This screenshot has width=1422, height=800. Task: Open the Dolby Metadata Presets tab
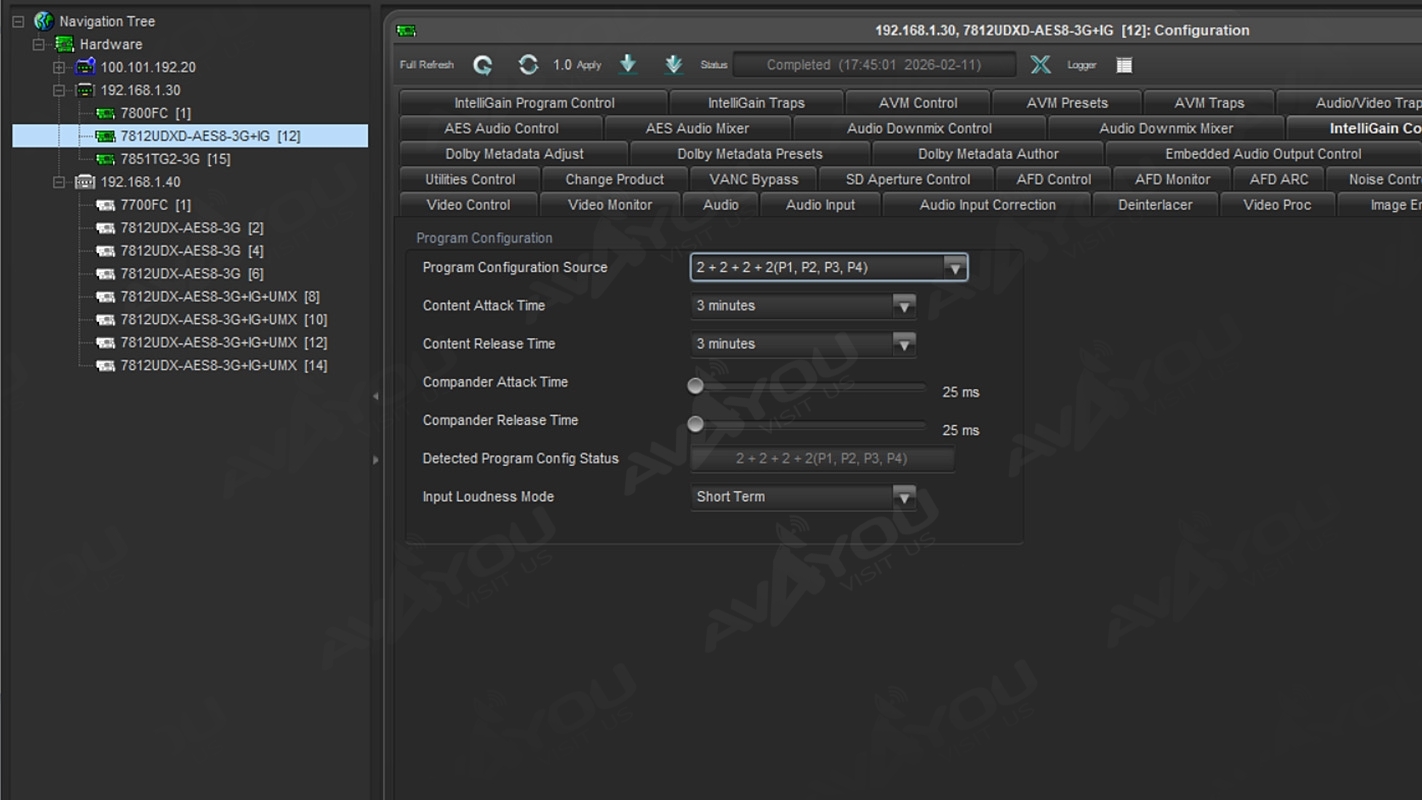[749, 154]
